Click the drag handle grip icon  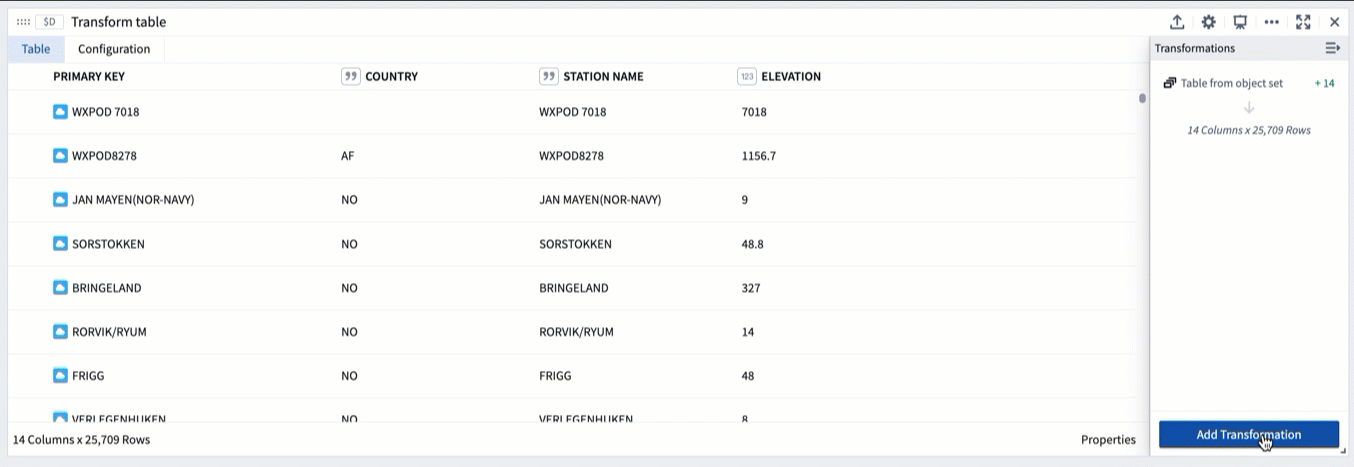click(23, 22)
